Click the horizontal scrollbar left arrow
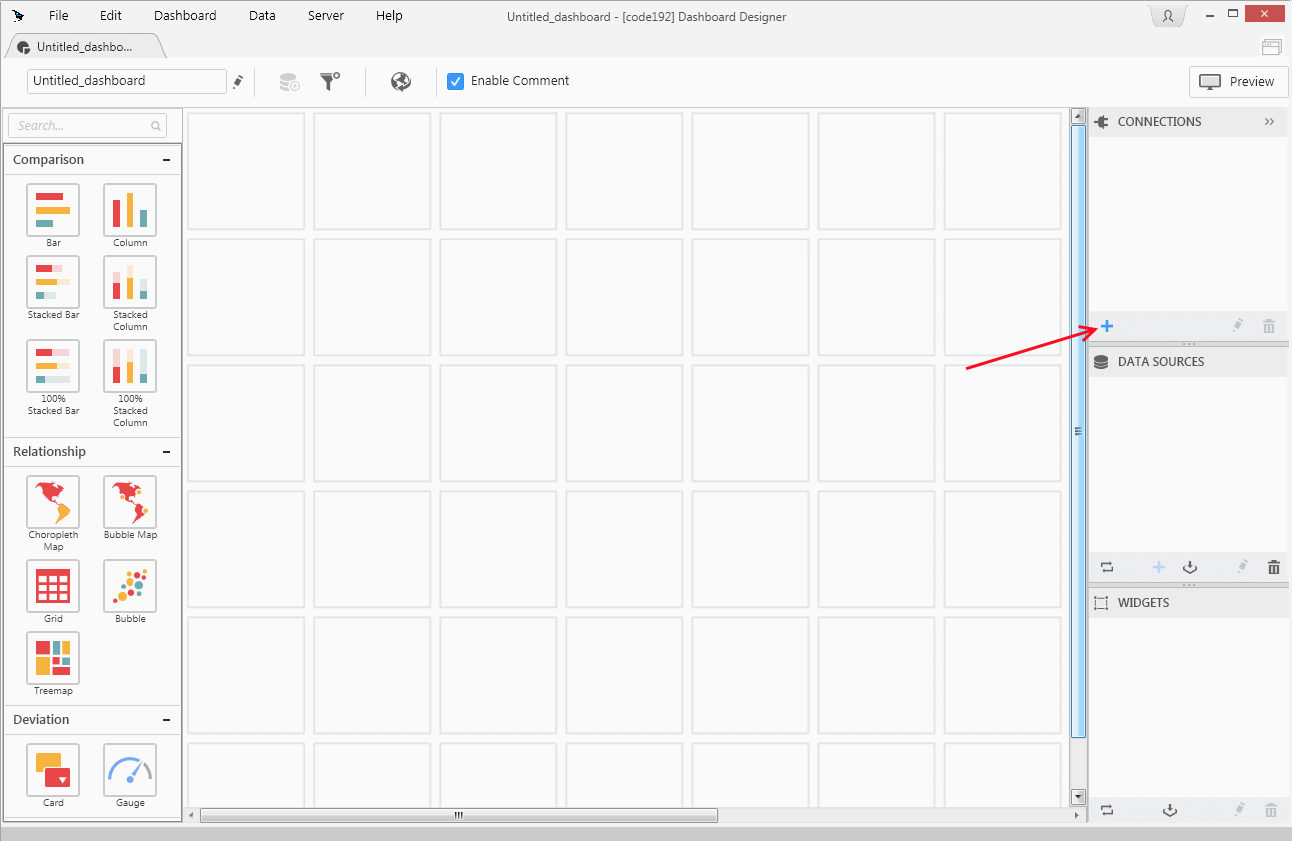Screen dimensions: 1292x841 (192, 815)
